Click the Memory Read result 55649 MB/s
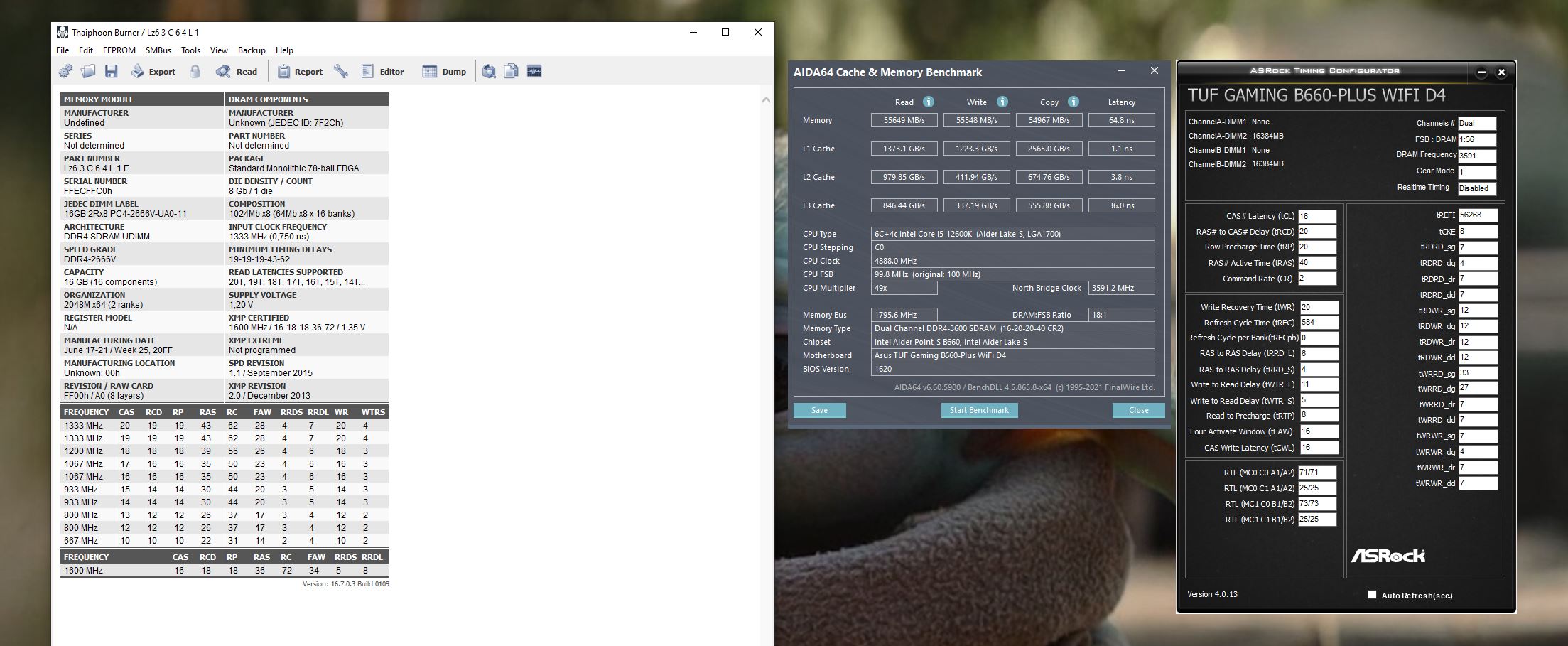 tap(904, 120)
